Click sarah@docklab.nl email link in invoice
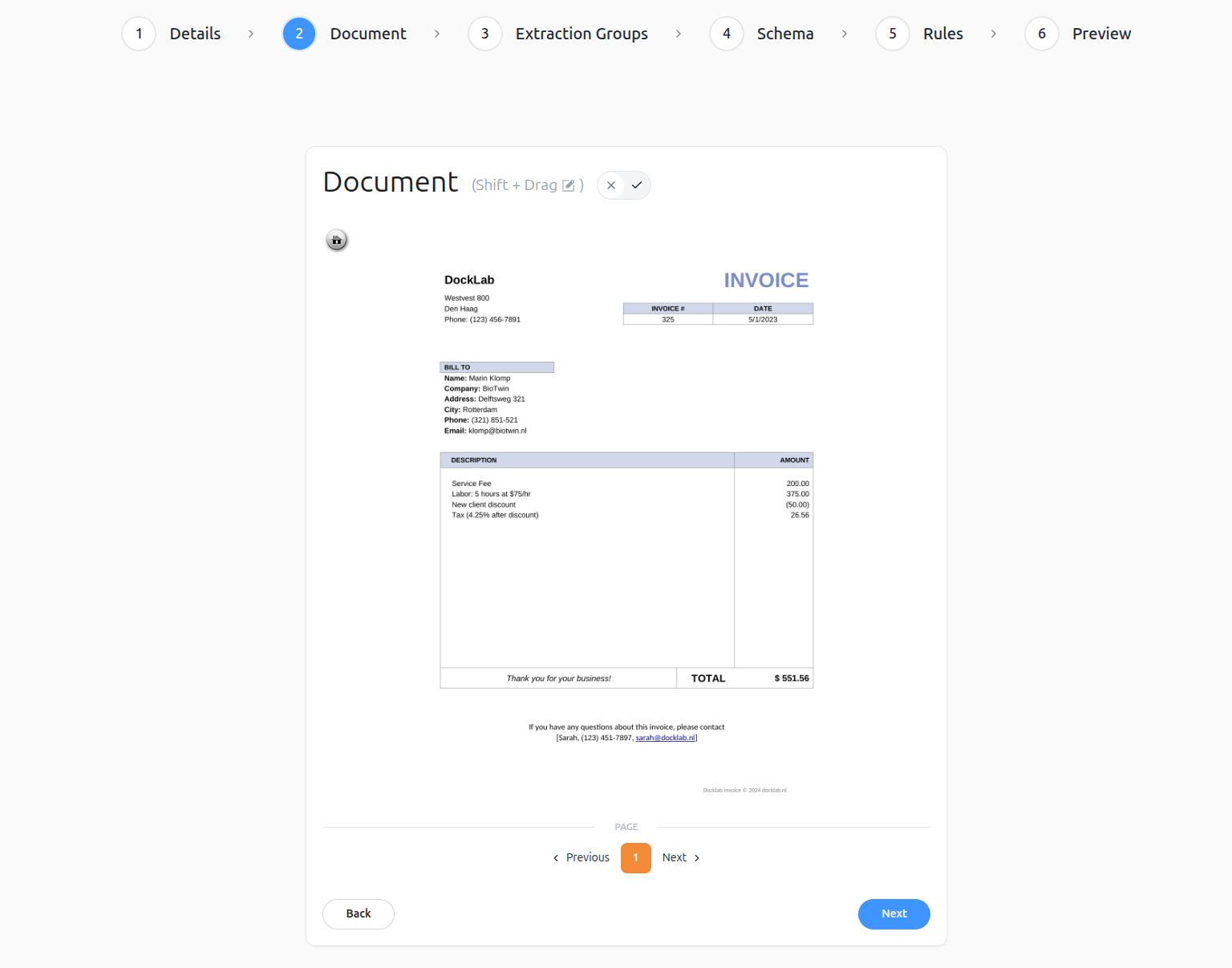Viewport: 1232px width, 968px height. 665,738
